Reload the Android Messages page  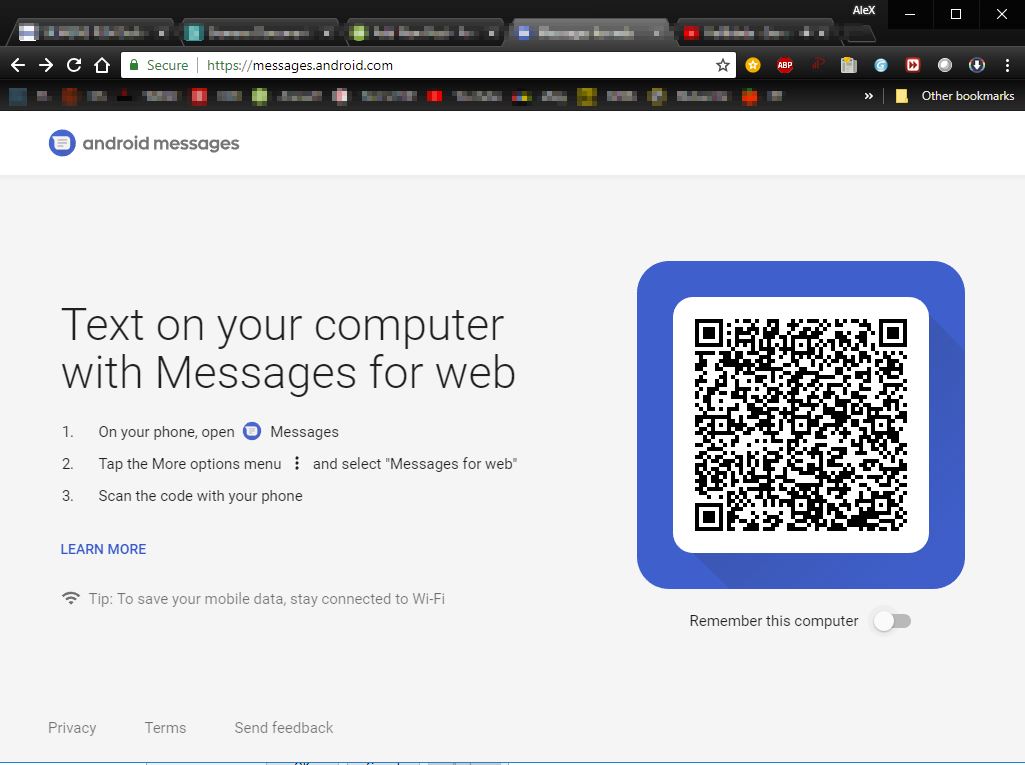click(74, 65)
